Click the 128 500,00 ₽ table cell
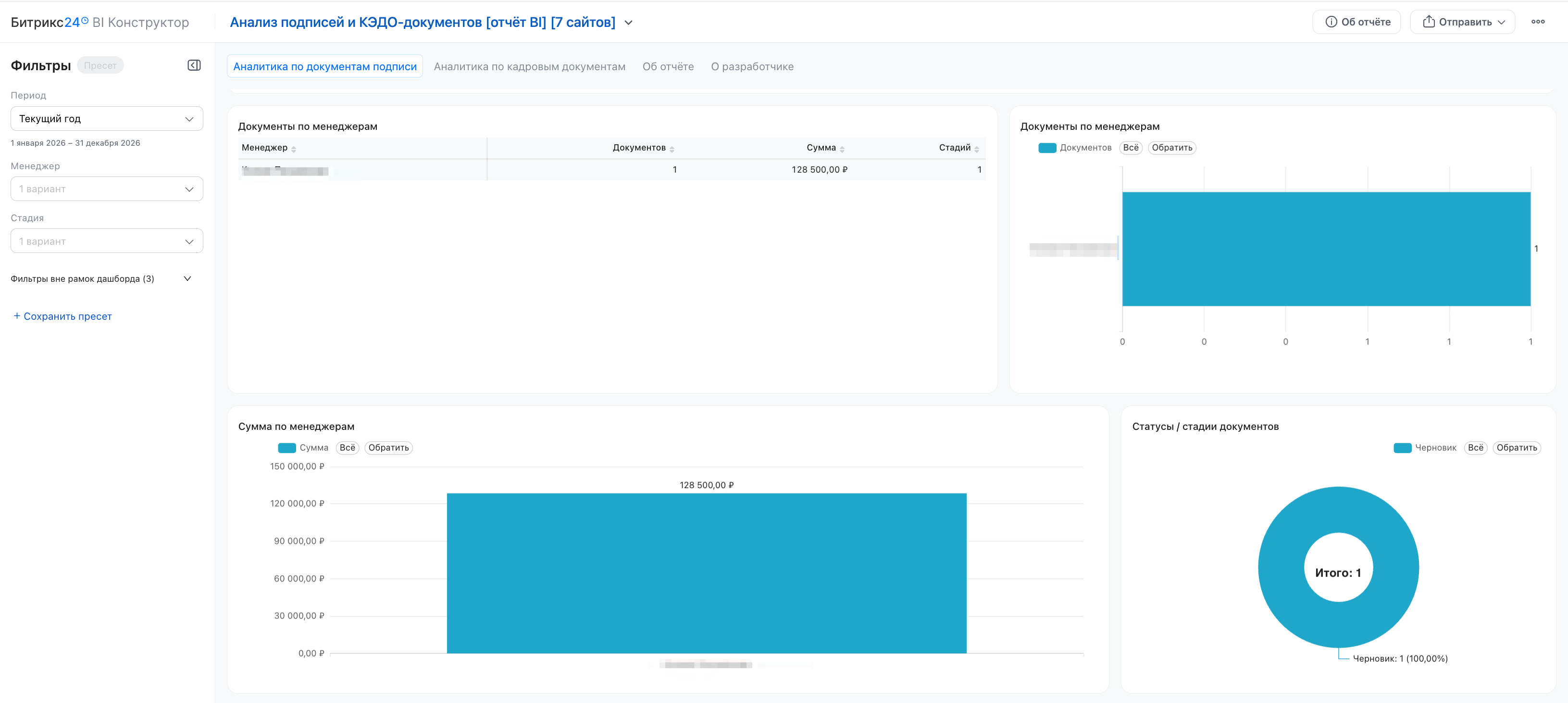Viewport: 1568px width, 703px height. tap(819, 170)
